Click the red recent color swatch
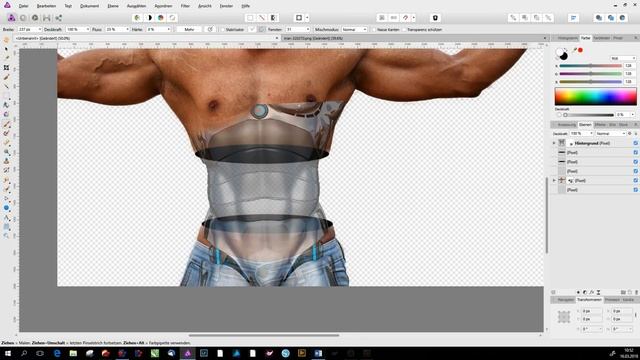 click(x=580, y=50)
